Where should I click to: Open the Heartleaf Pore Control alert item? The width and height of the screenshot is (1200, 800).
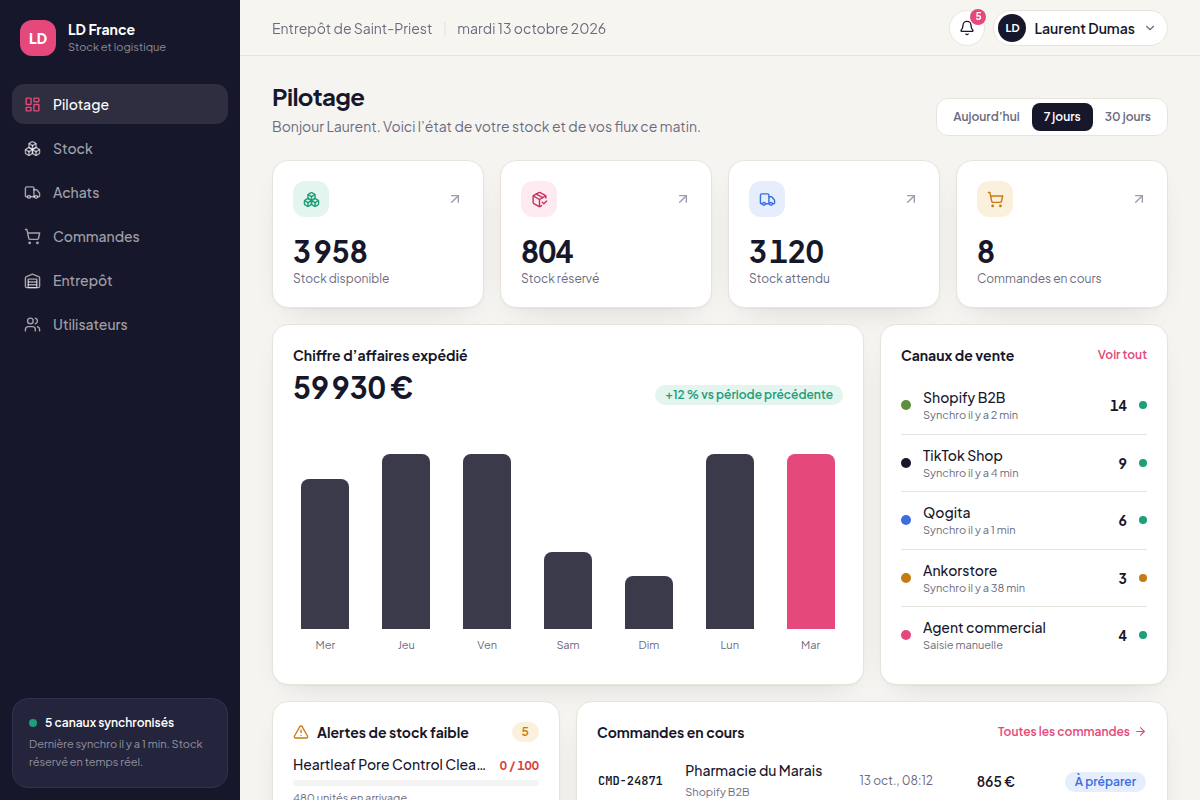(x=416, y=780)
